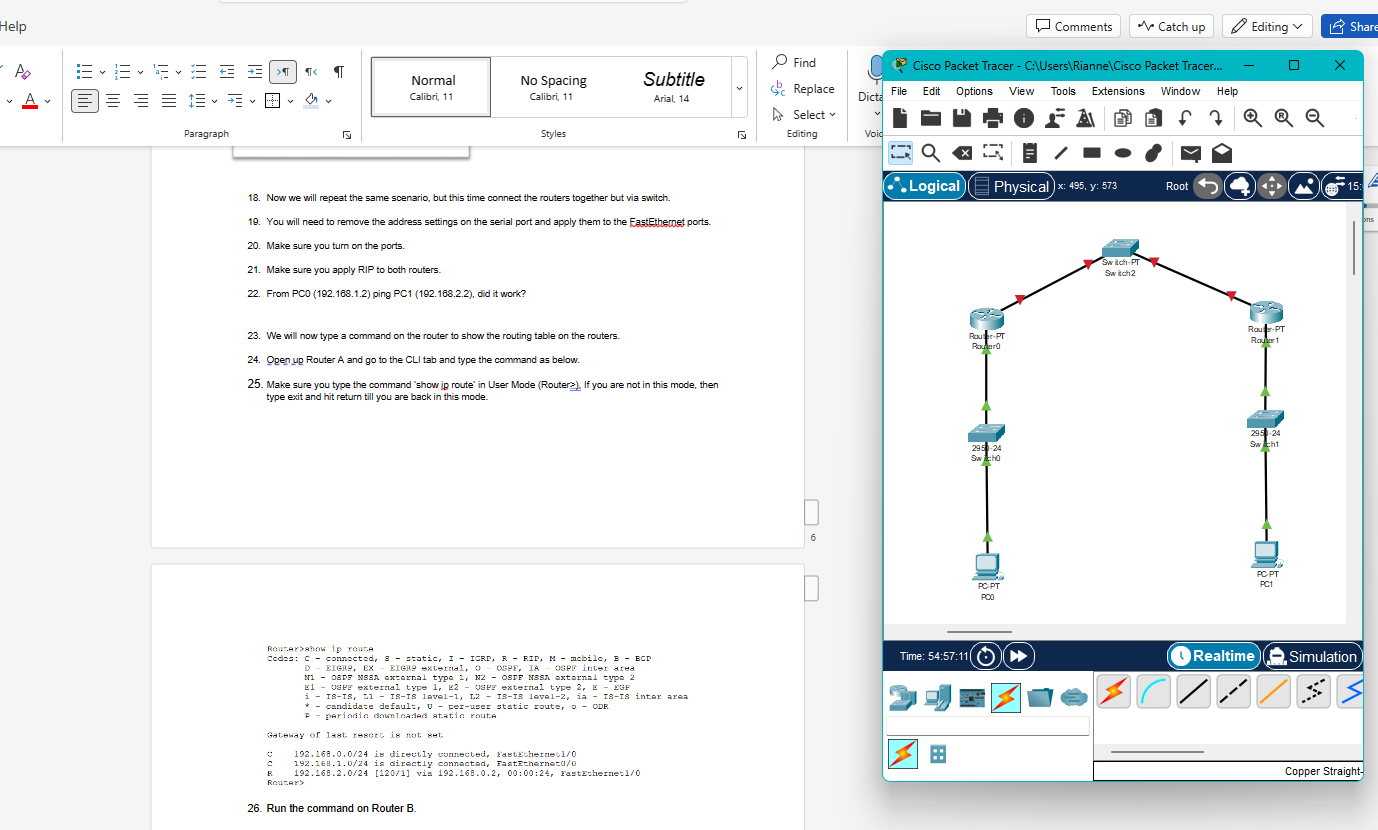The image size is (1378, 830).
Task: Click Replace in the Editing group
Action: pyautogui.click(x=803, y=89)
